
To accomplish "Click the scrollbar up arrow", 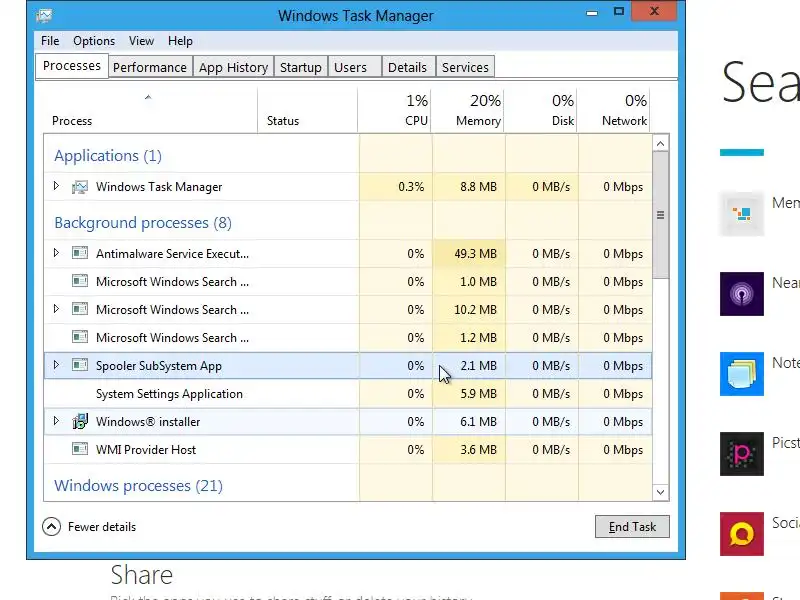I will (660, 144).
